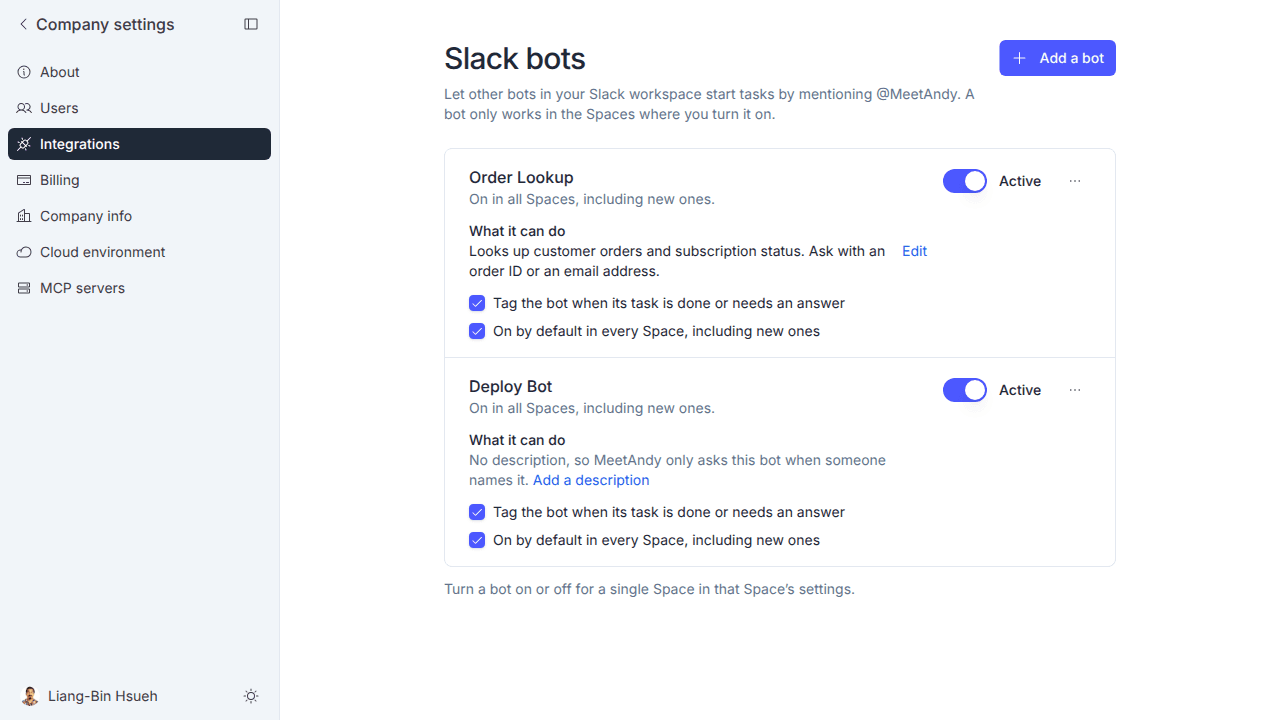The height and width of the screenshot is (720, 1280).
Task: Click Add a description for Deploy Bot
Action: pos(591,480)
